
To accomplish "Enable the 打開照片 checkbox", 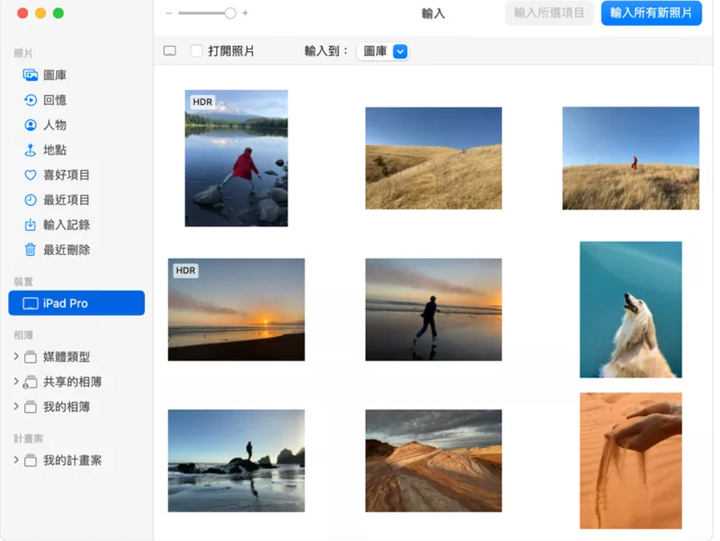I will pyautogui.click(x=197, y=51).
